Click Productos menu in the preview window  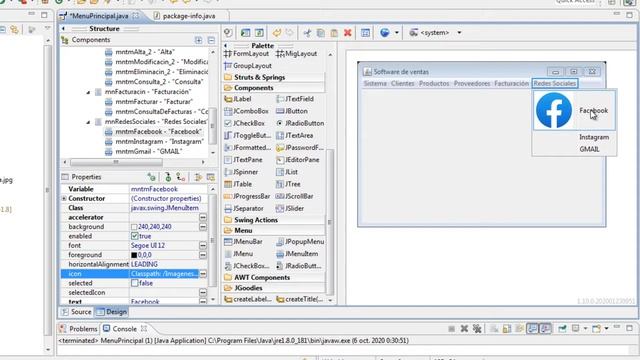pos(434,83)
